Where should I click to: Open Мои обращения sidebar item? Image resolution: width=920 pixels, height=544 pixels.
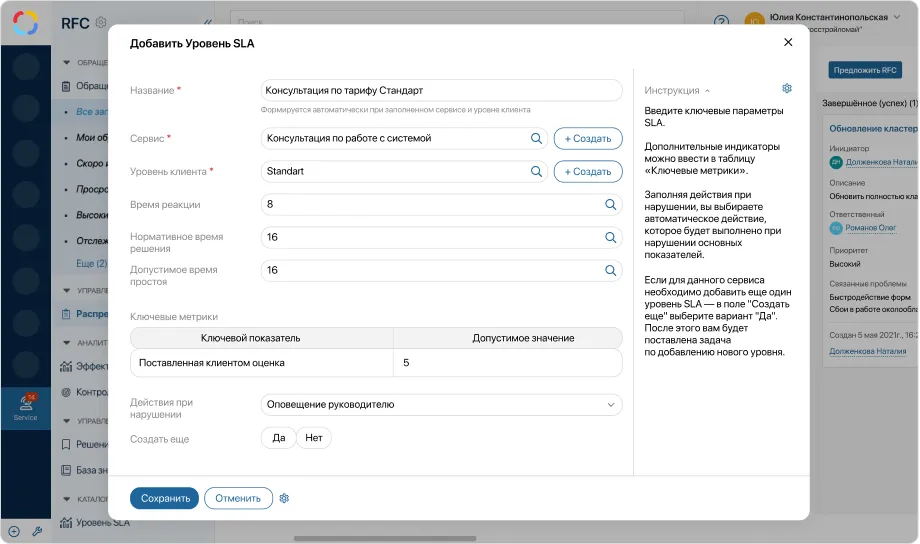tap(92, 137)
